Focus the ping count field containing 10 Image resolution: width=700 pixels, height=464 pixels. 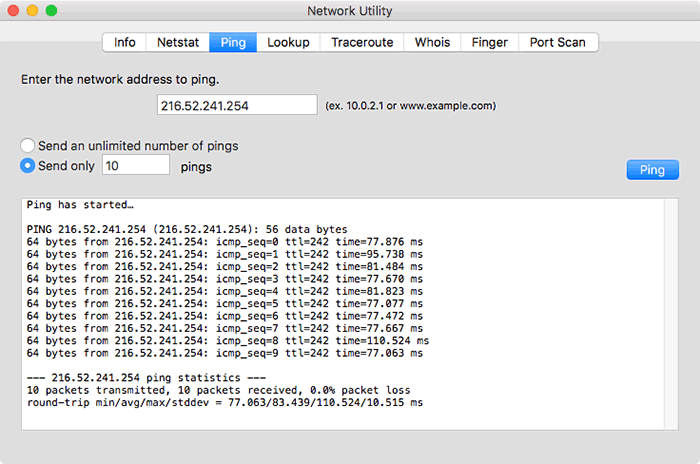pos(136,165)
